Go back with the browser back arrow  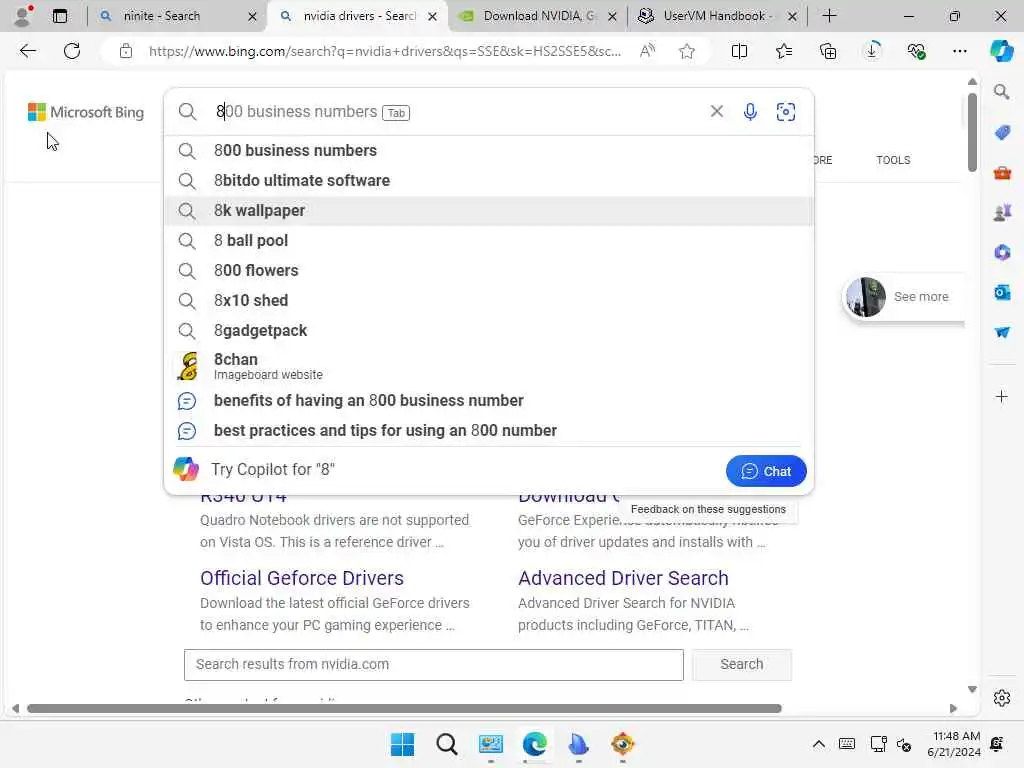click(x=27, y=51)
